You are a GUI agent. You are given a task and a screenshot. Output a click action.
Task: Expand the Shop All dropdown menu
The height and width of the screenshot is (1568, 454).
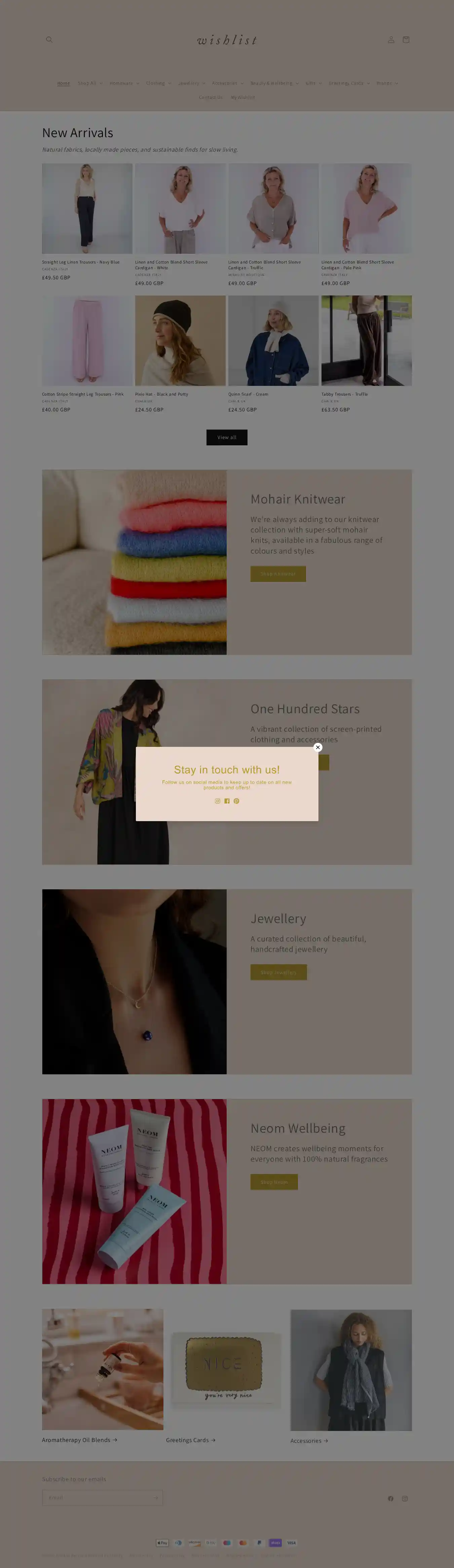pos(89,83)
